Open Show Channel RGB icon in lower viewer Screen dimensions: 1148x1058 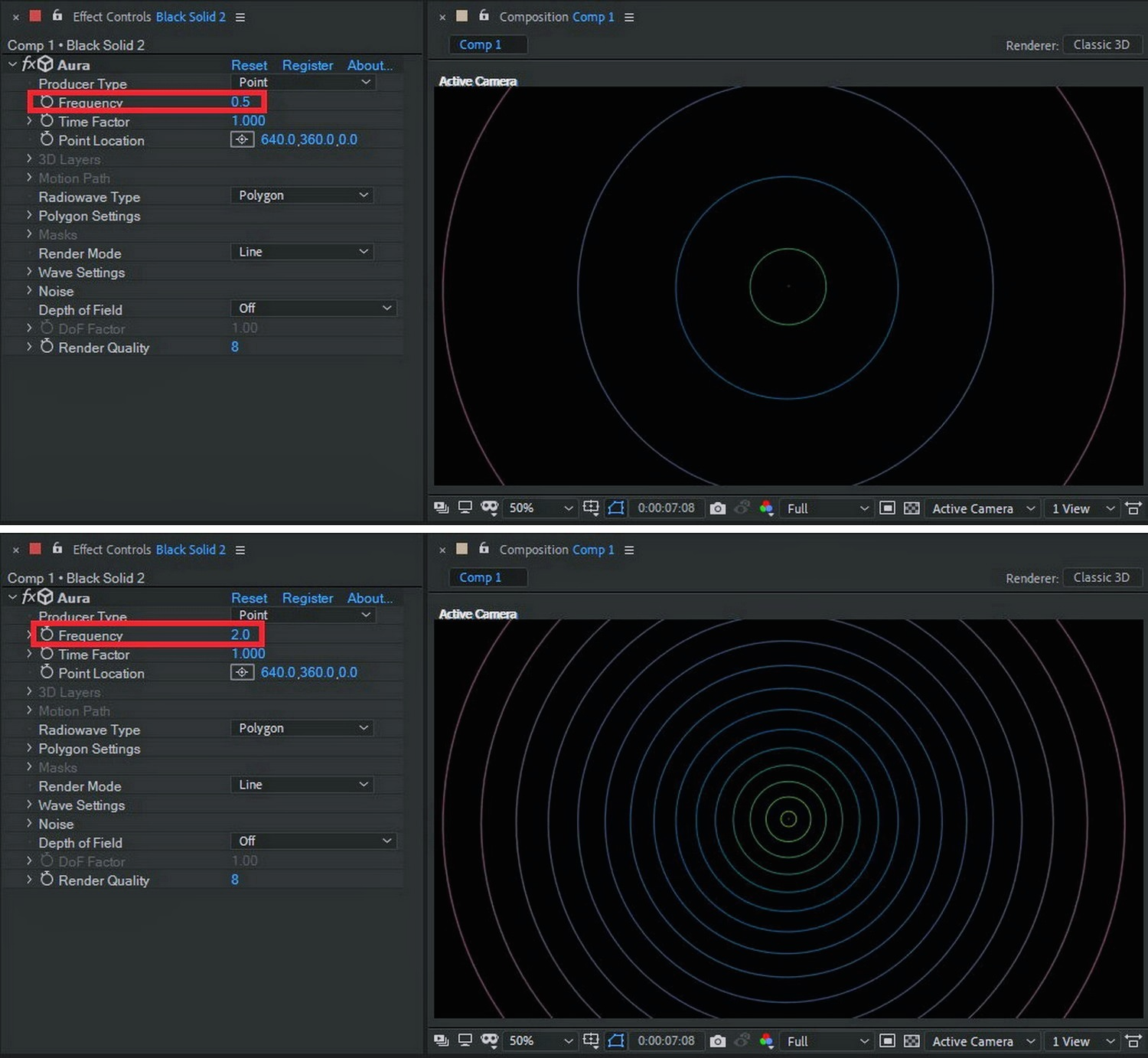pyautogui.click(x=766, y=1040)
